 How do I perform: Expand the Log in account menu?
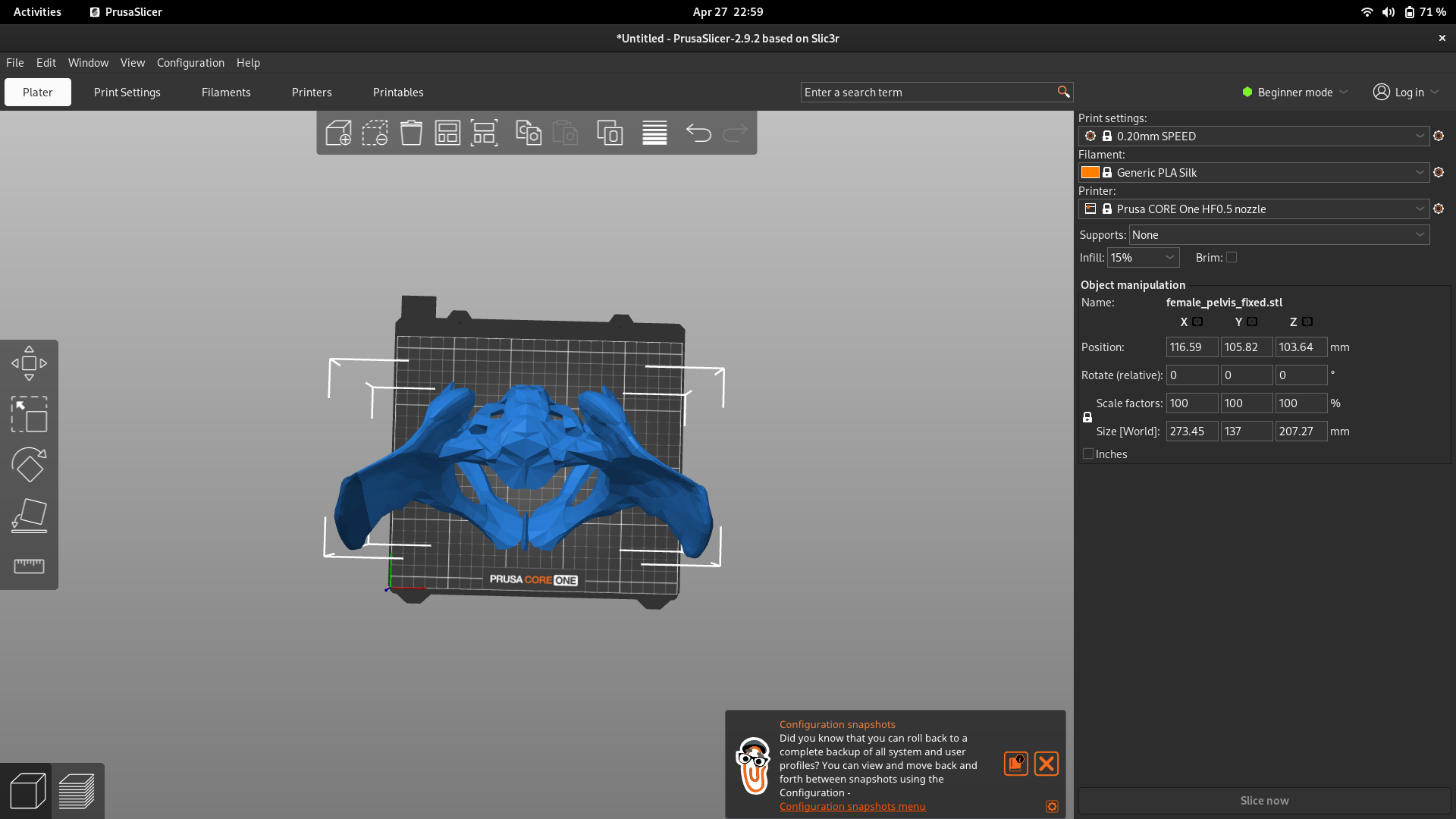1406,92
